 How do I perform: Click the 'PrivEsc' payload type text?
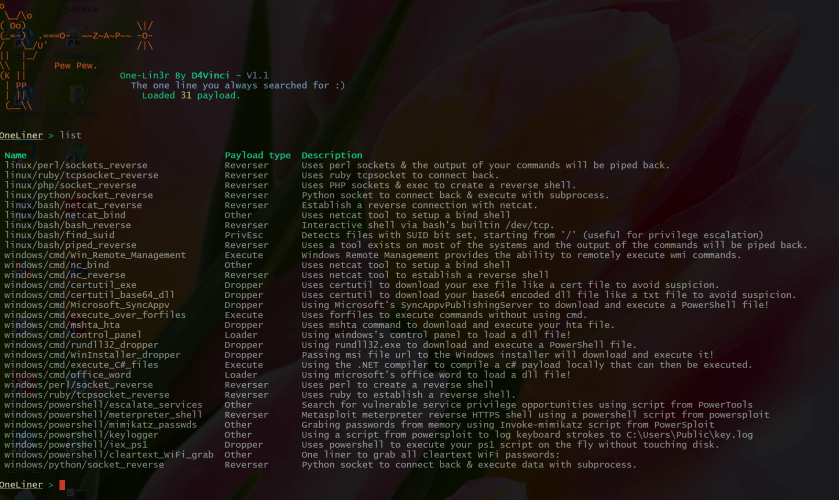click(243, 235)
